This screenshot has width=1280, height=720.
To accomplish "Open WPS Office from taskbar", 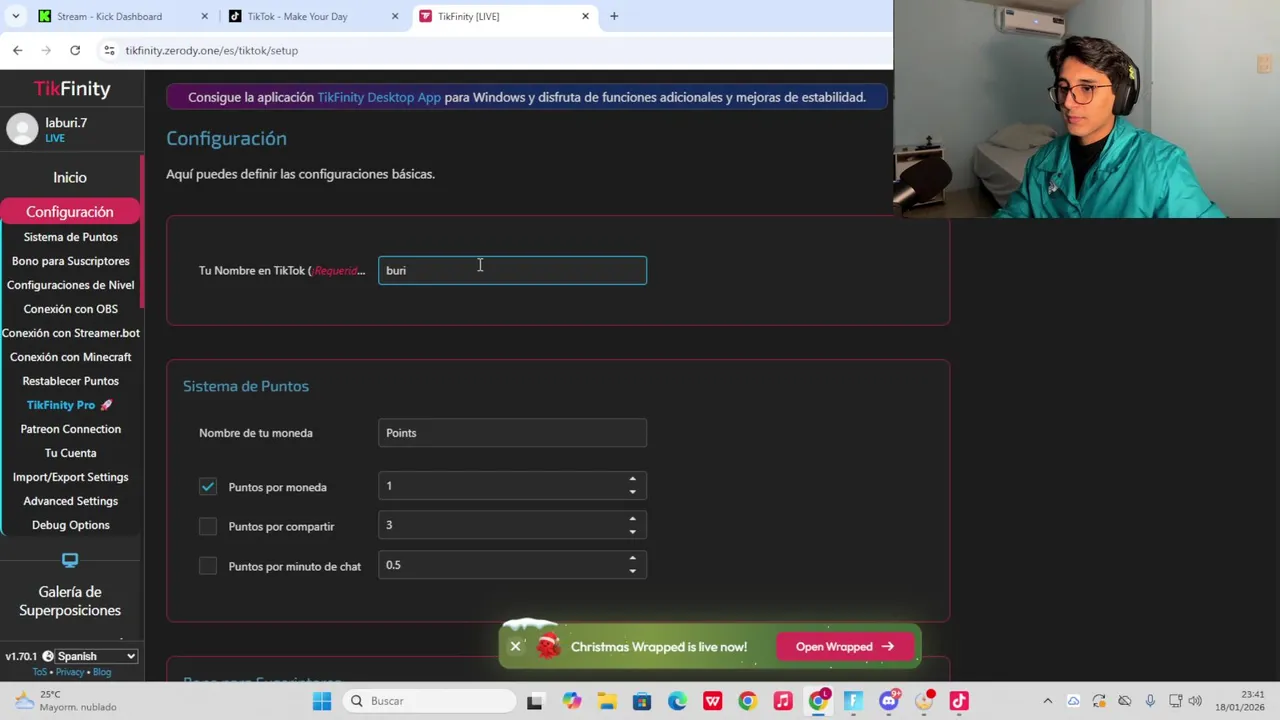I will coord(712,701).
